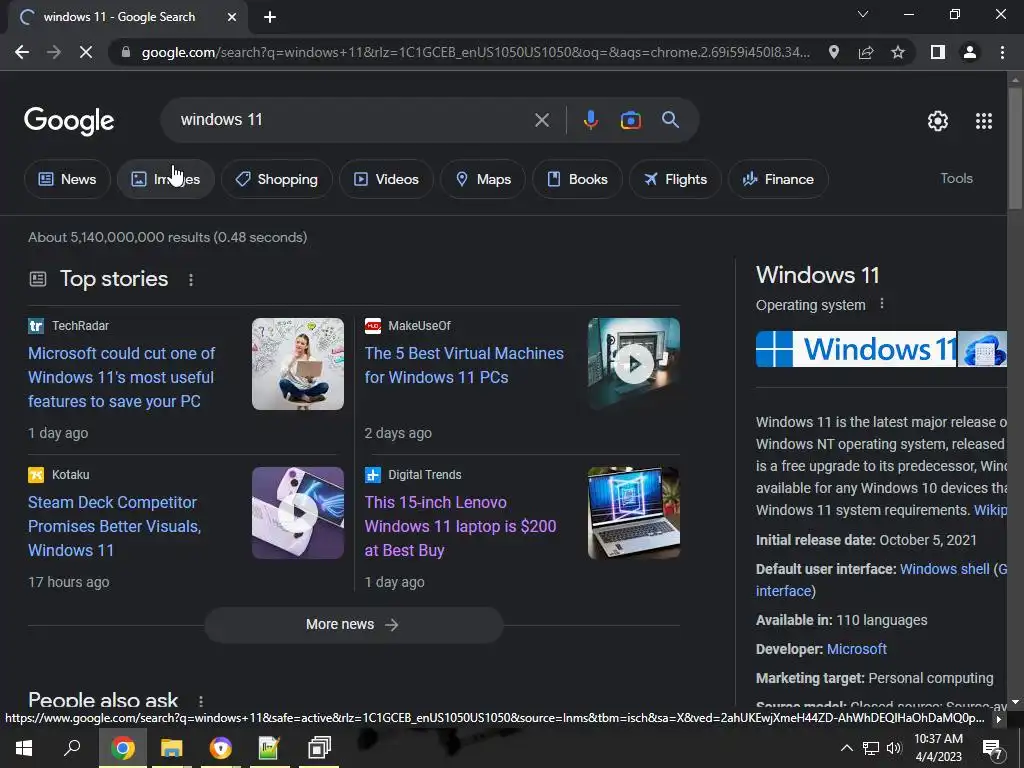Open the location permission icon in address bar
This screenshot has width=1024, height=768.
pyautogui.click(x=834, y=52)
